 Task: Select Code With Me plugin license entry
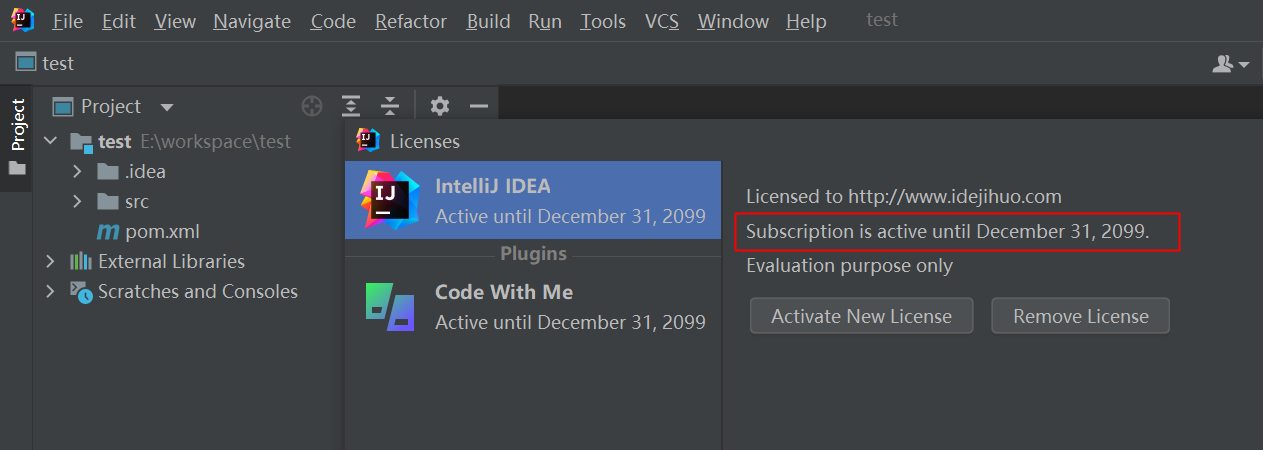533,306
